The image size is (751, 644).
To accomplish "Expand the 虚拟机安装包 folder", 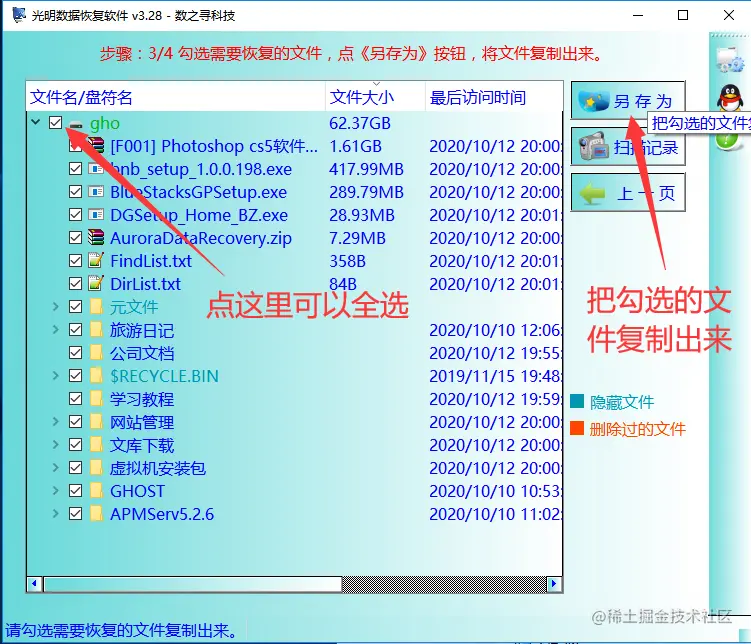I will [56, 467].
